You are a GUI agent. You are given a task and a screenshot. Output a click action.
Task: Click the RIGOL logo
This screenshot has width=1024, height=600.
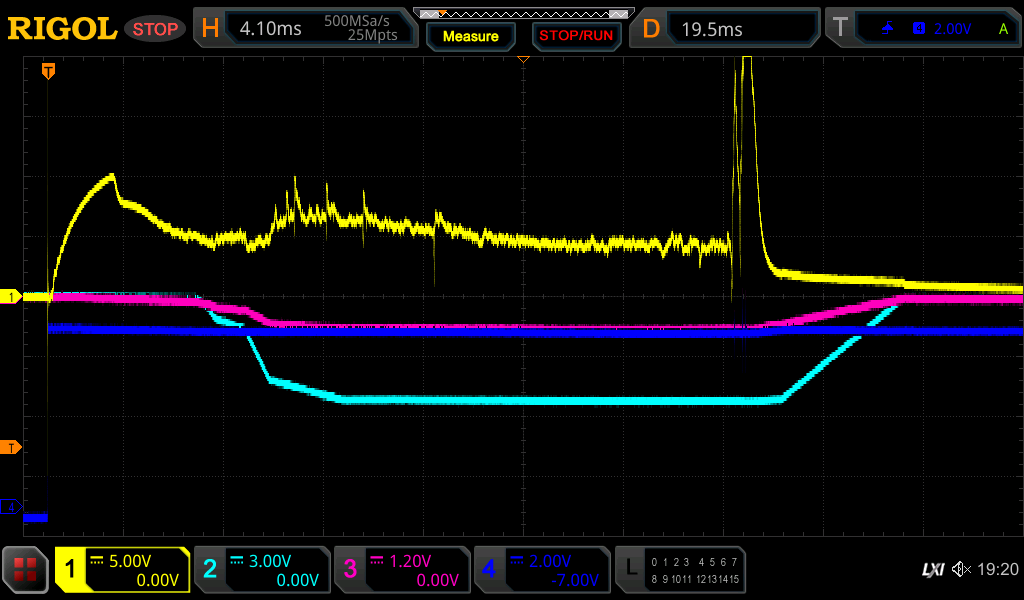(x=62, y=29)
